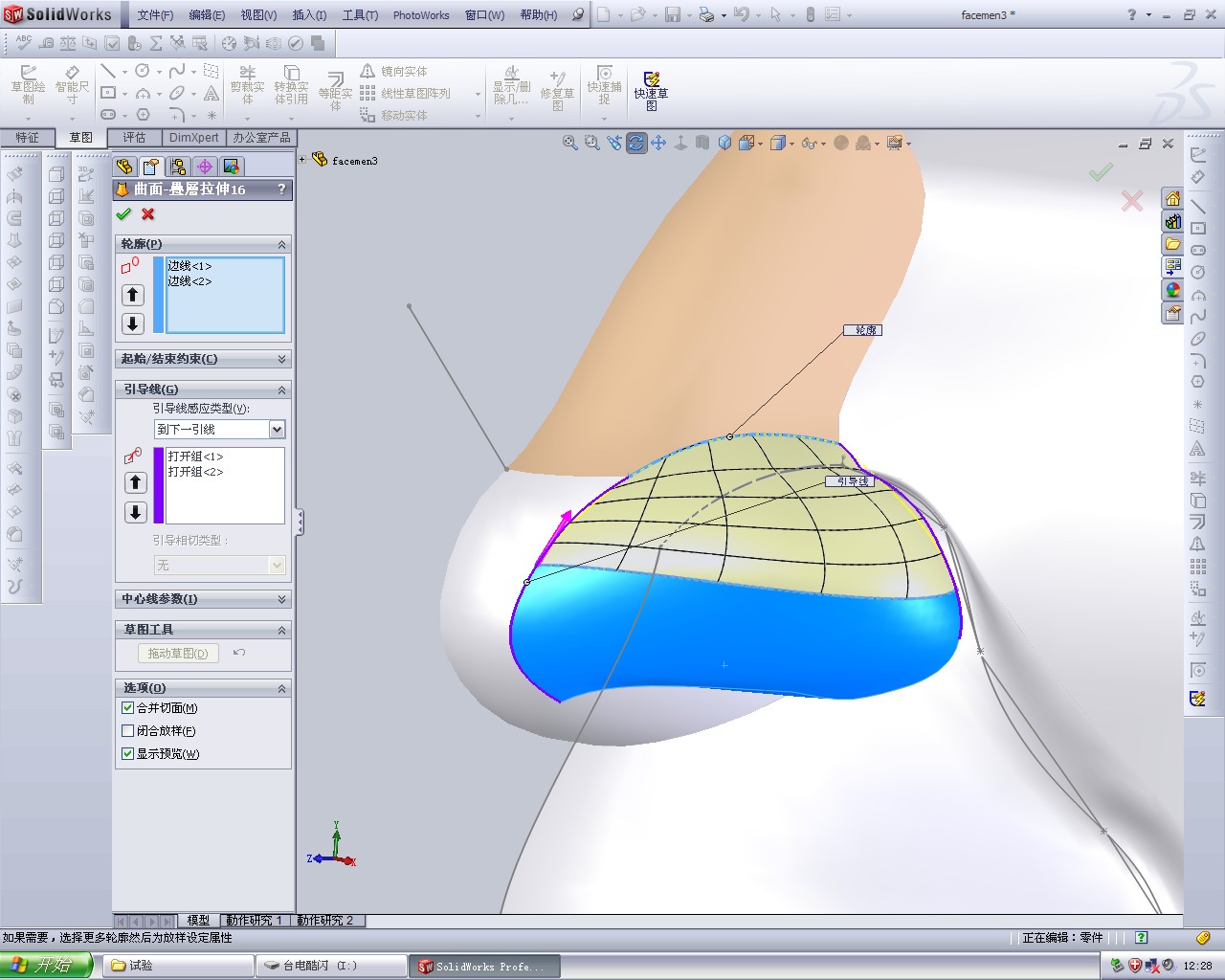Move guide curve down in 引导线 list
Screen dimensions: 1225x980
tap(135, 512)
